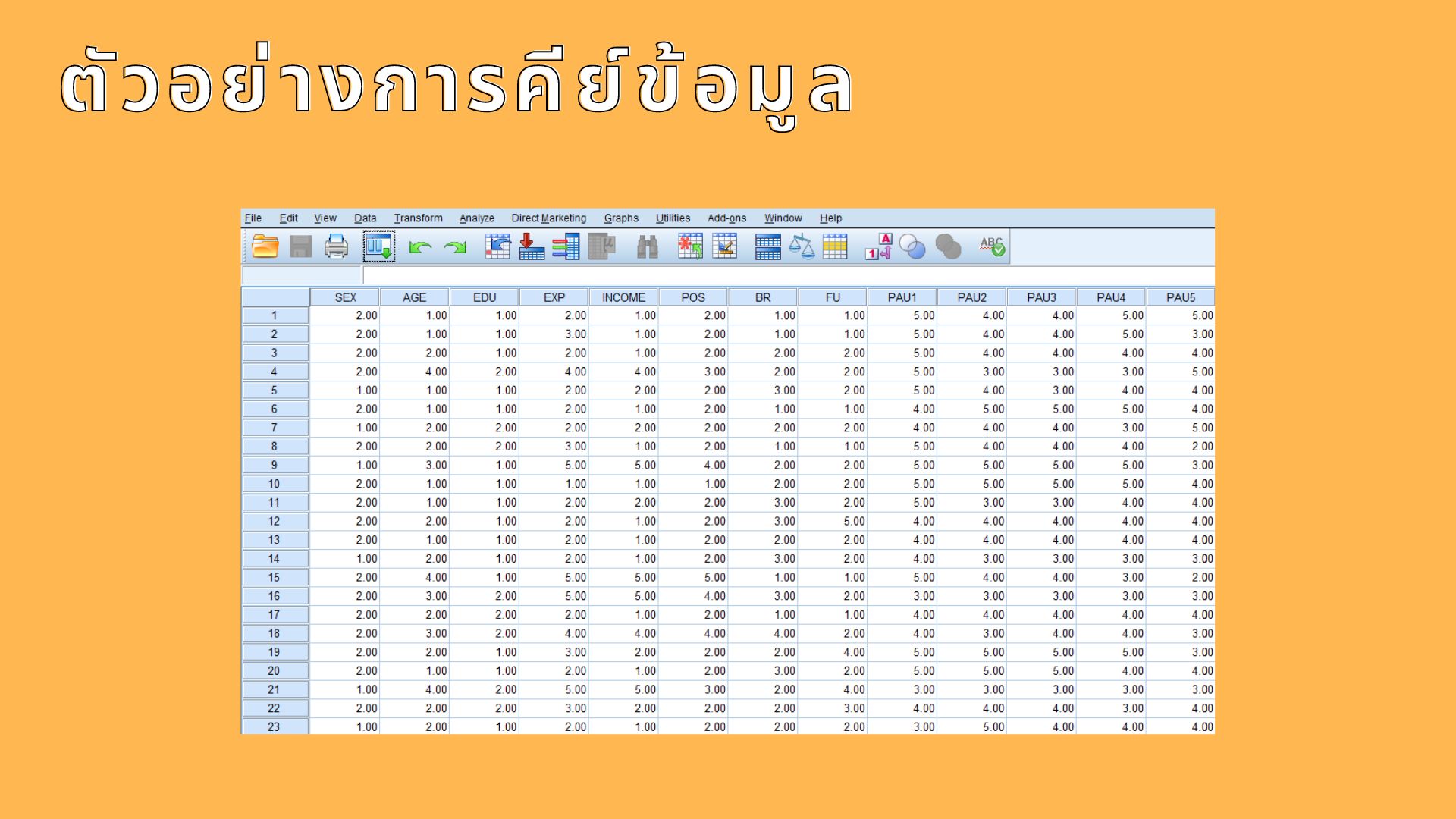Click the Print icon
This screenshot has width=1456, height=819.
pos(336,246)
